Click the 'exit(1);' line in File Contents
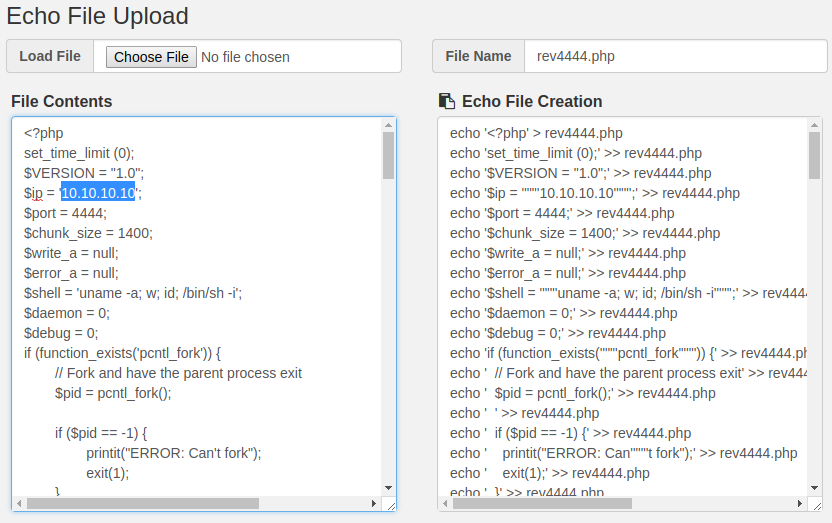The image size is (832, 523). pos(108,473)
